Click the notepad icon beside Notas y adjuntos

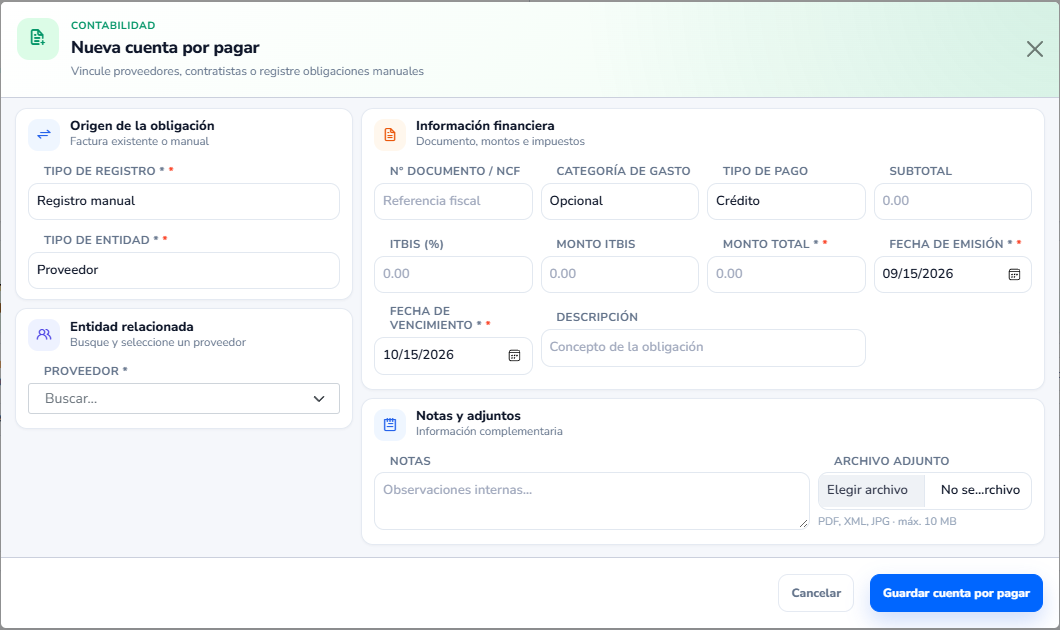(390, 424)
